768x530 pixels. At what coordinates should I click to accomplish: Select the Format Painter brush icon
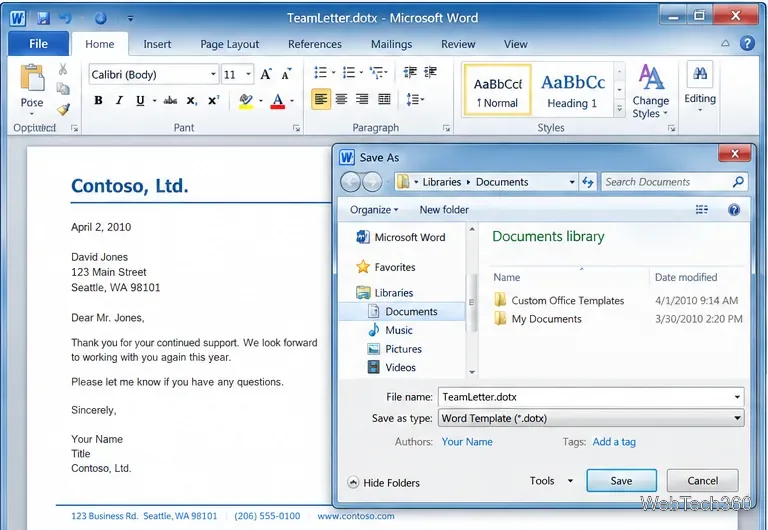pyautogui.click(x=63, y=109)
